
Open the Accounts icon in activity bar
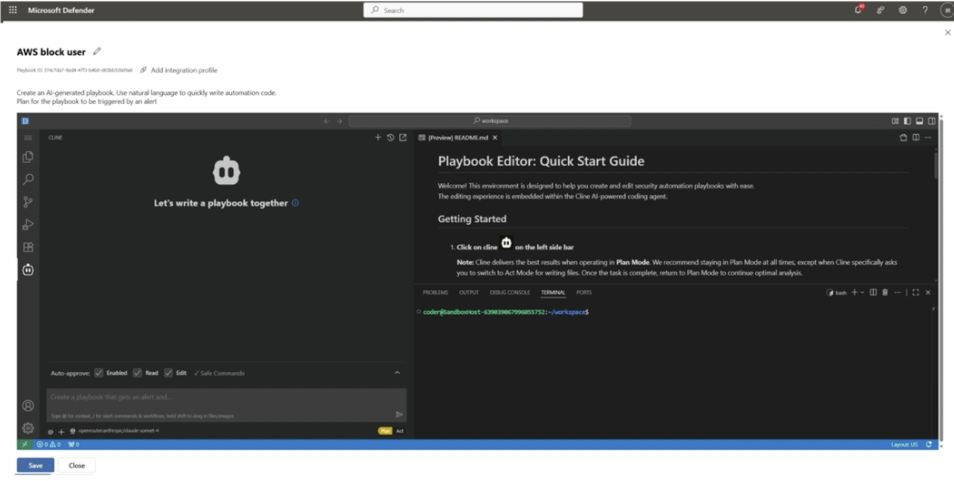28,406
